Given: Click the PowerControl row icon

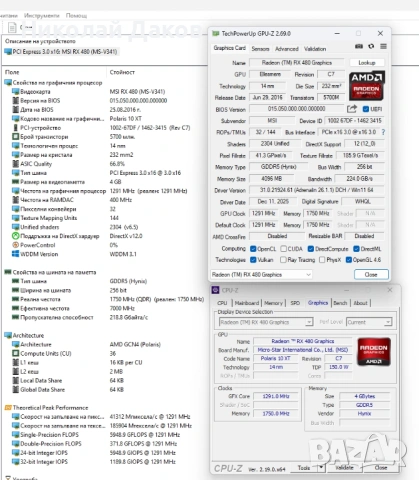Looking at the screenshot, I should tap(15, 245).
